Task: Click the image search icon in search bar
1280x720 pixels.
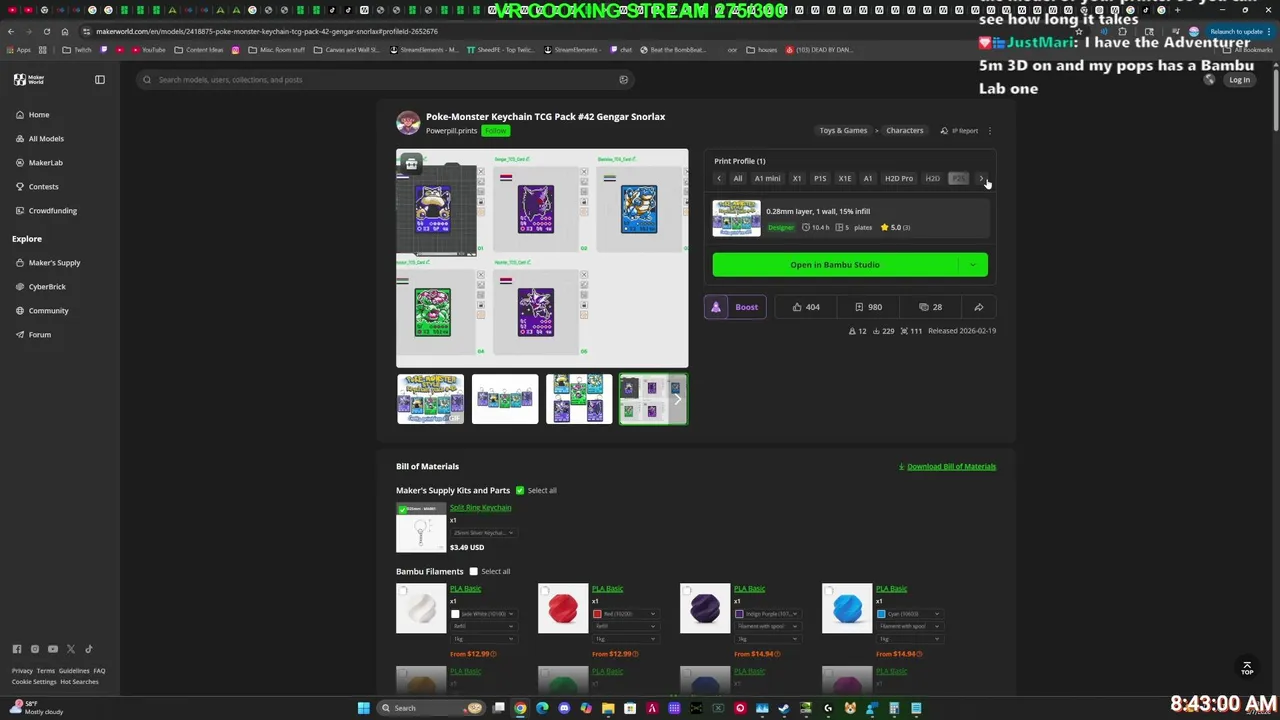Action: coord(624,80)
